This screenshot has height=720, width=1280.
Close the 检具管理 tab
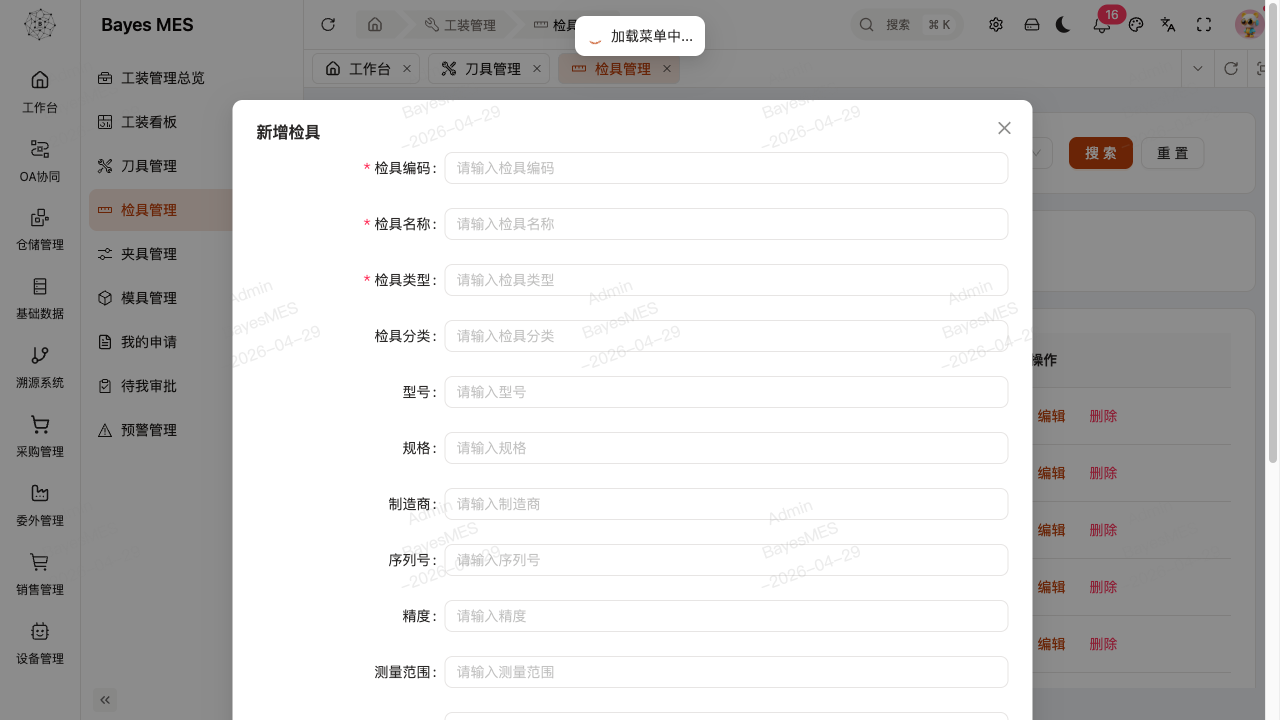(x=667, y=69)
